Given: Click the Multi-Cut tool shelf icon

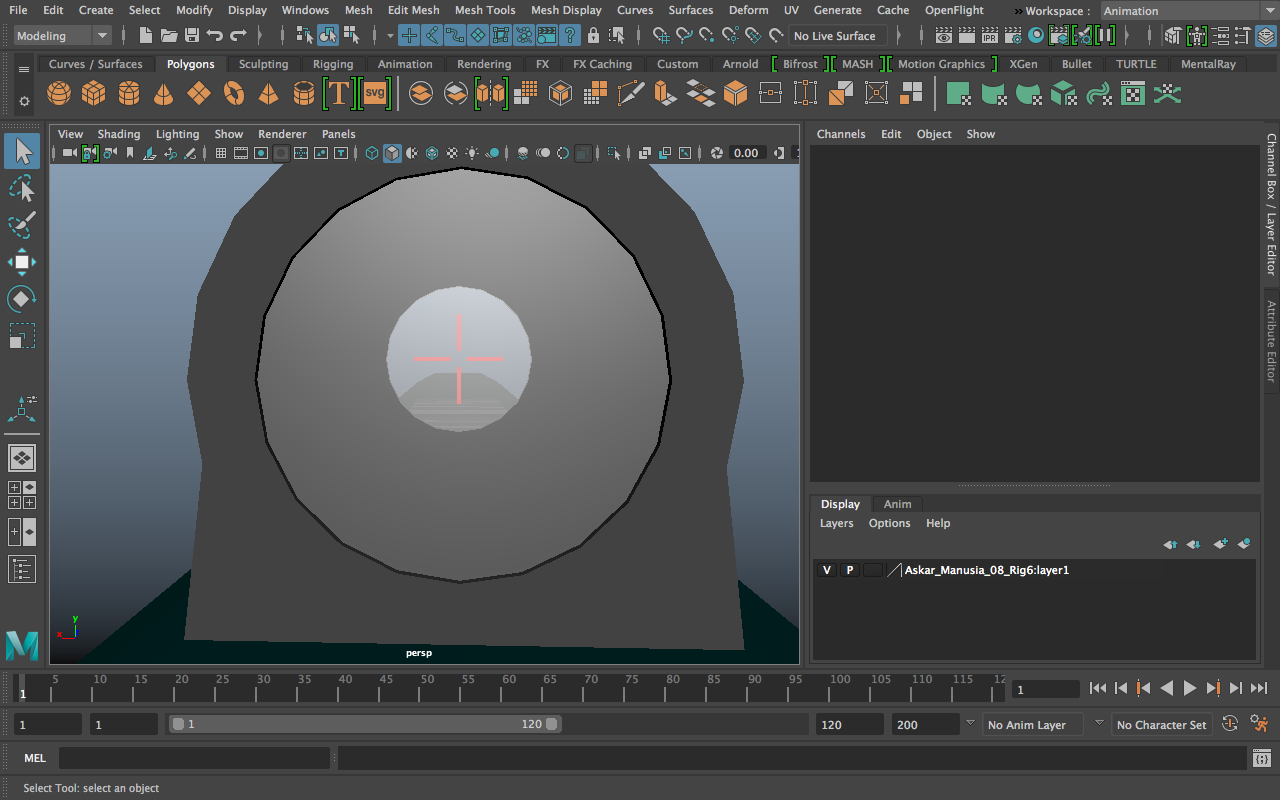Looking at the screenshot, I should click(631, 94).
